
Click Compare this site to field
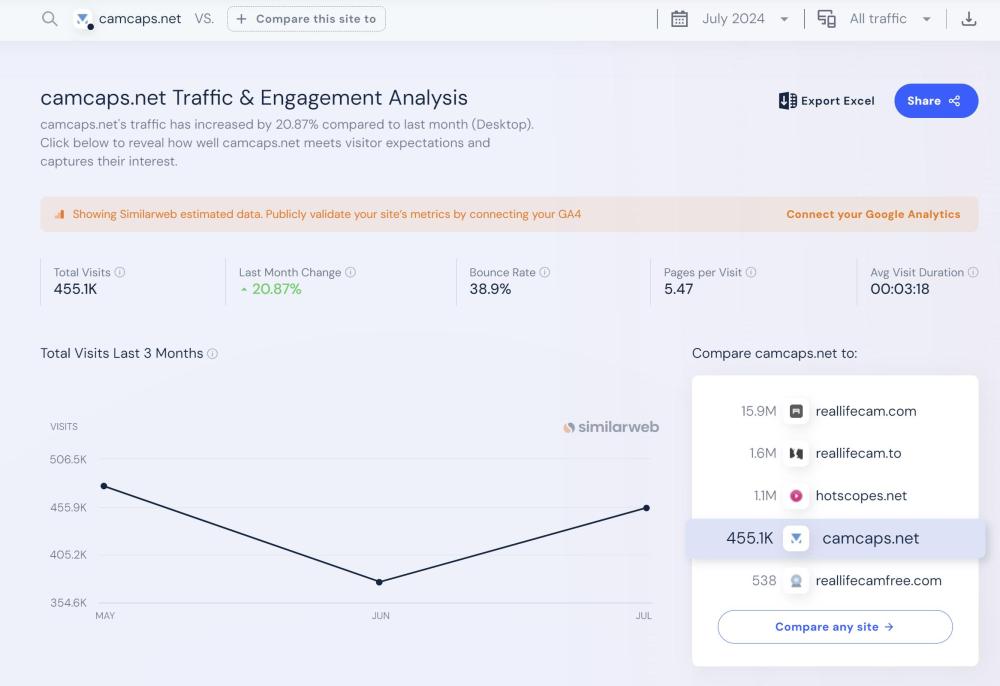click(306, 19)
